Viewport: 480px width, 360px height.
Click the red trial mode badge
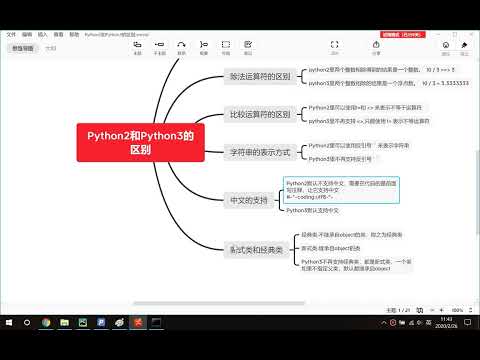pos(403,34)
